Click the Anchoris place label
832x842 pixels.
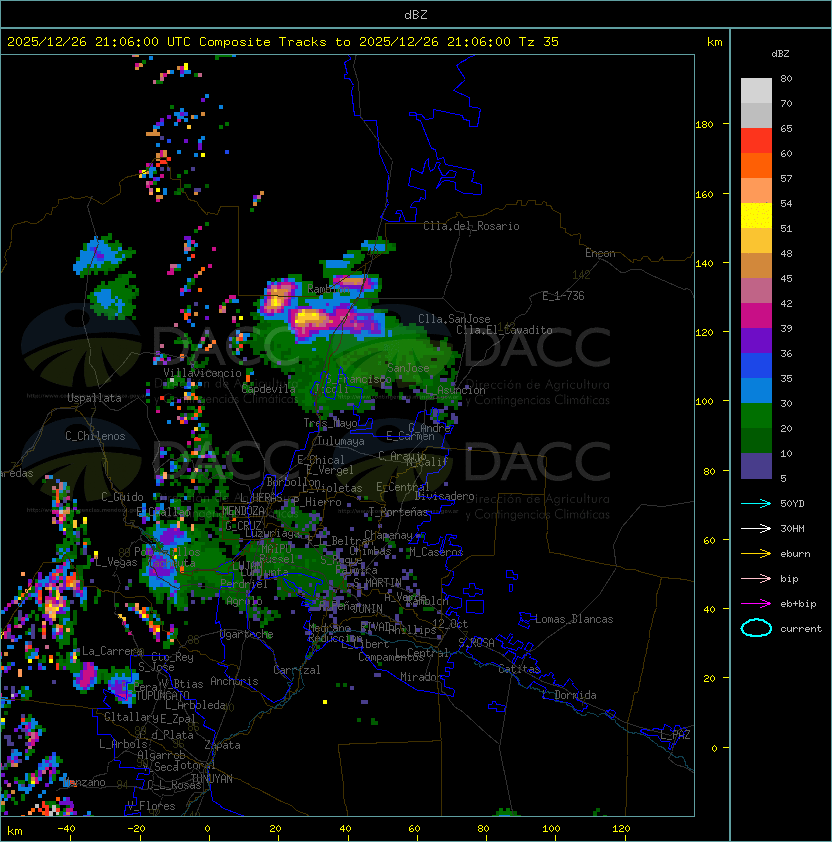(x=234, y=681)
